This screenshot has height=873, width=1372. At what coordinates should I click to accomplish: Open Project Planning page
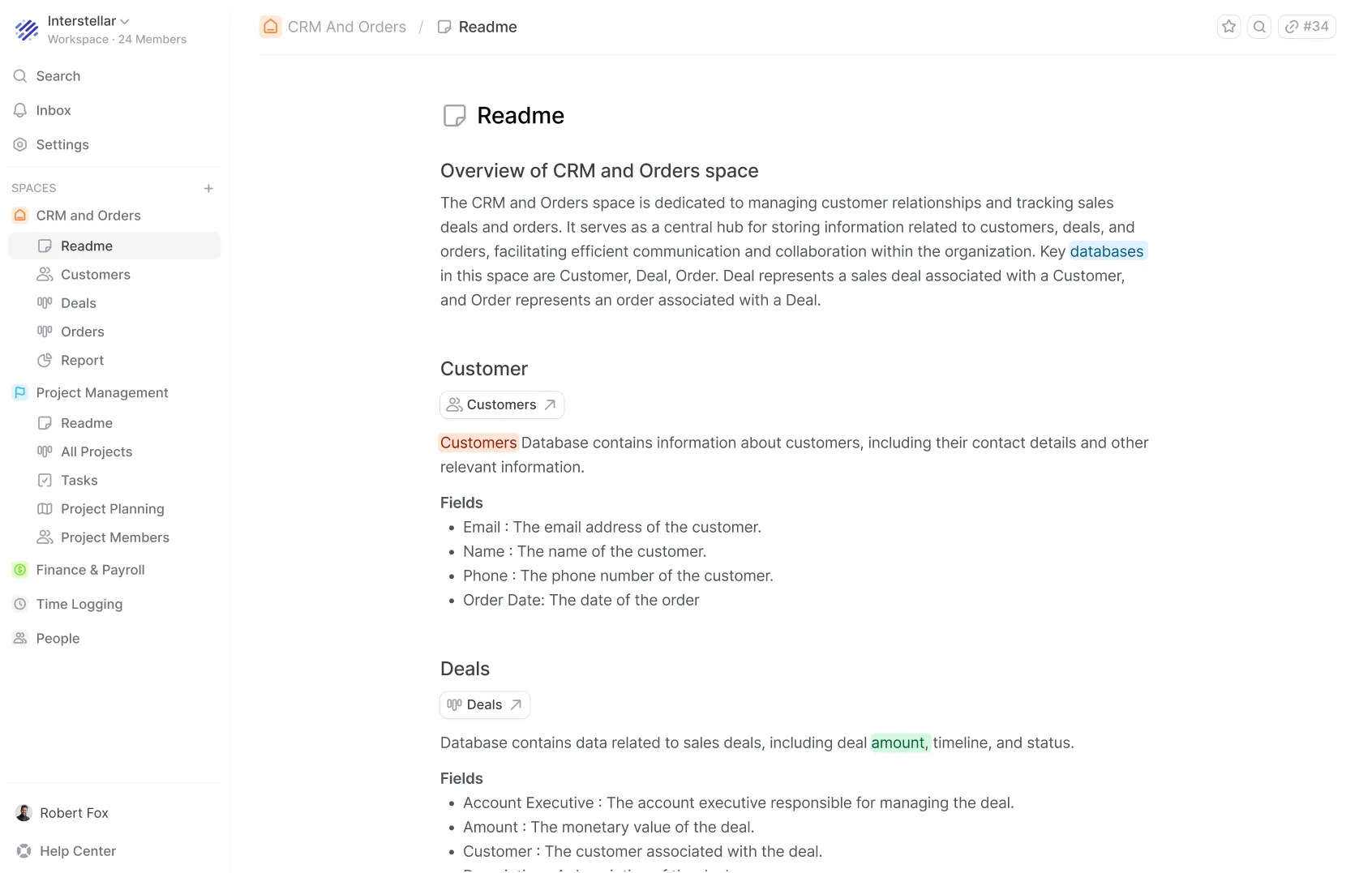point(112,508)
